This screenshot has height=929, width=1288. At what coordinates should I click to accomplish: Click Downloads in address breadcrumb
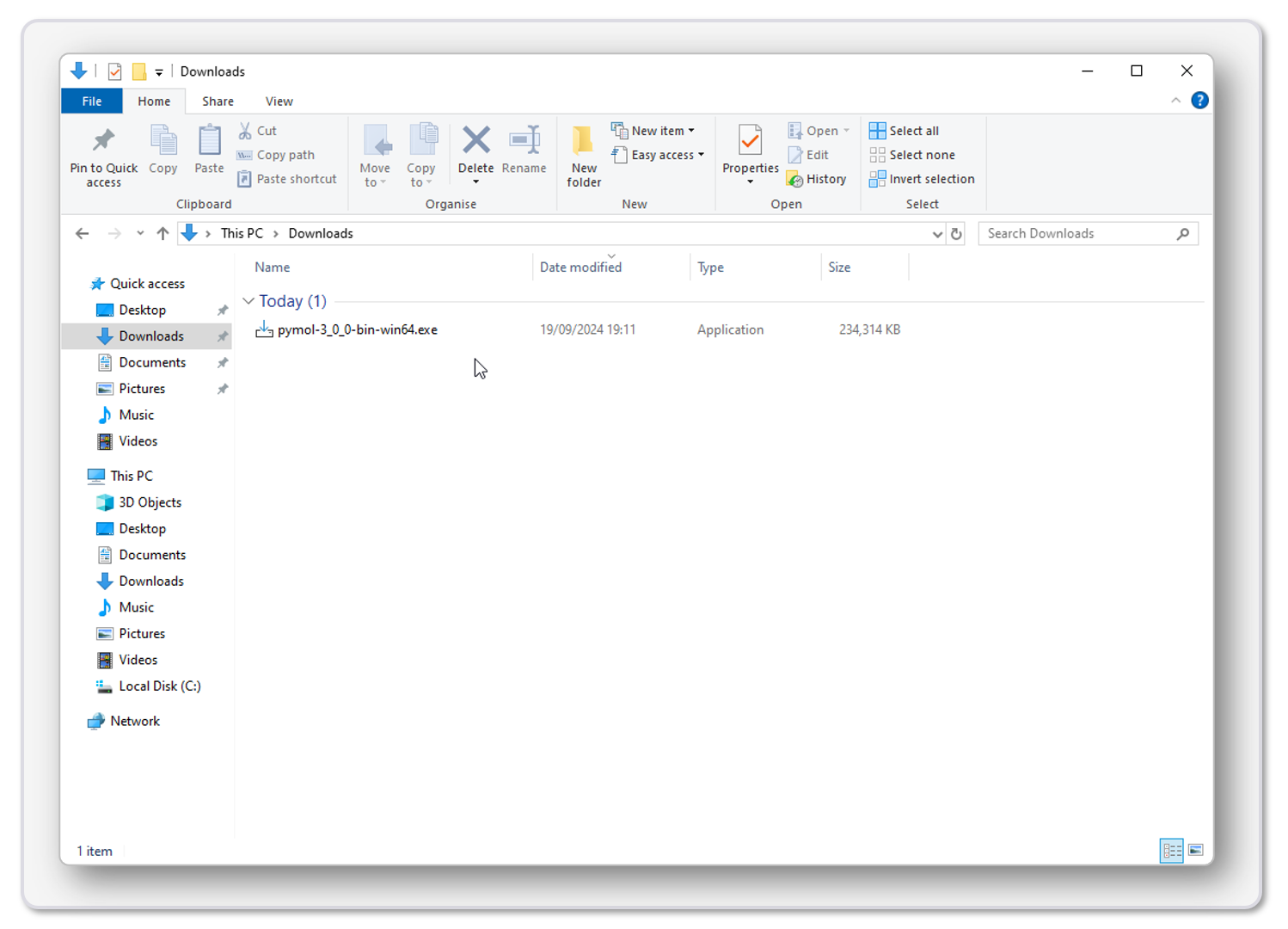(x=321, y=233)
